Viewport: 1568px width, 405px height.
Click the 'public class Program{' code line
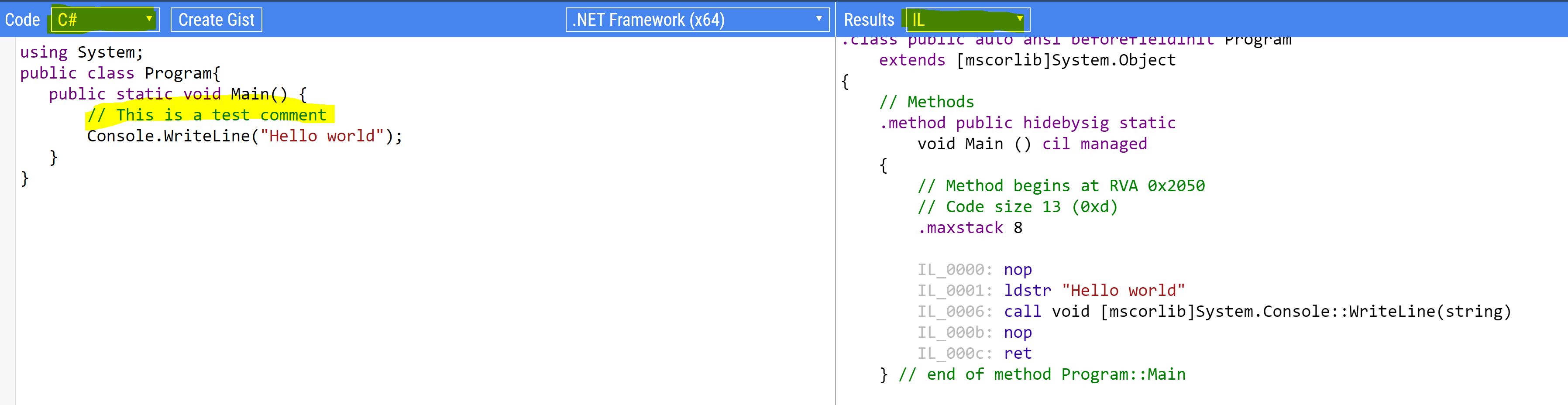pyautogui.click(x=120, y=73)
